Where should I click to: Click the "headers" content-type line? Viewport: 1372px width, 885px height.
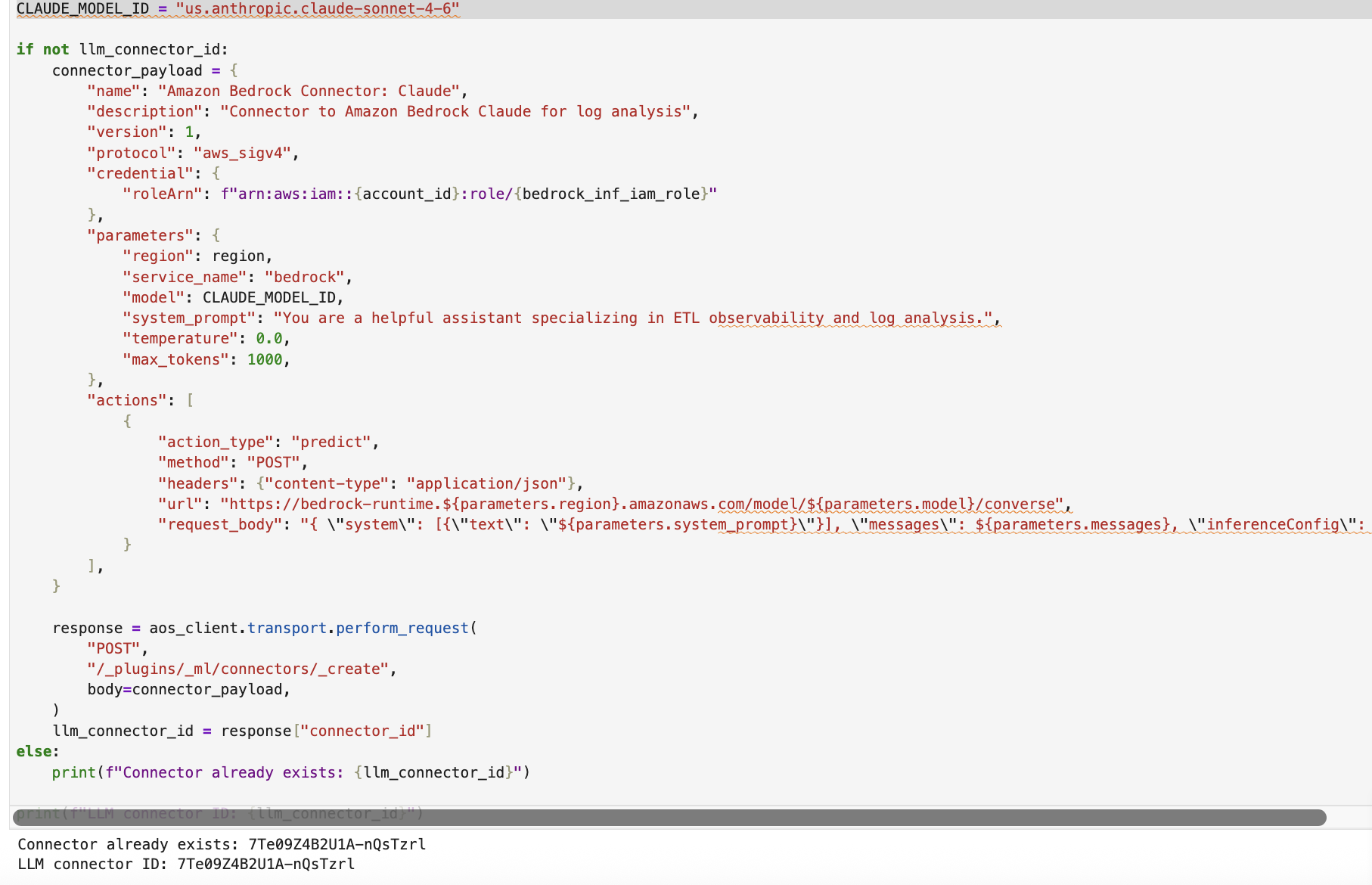point(371,483)
